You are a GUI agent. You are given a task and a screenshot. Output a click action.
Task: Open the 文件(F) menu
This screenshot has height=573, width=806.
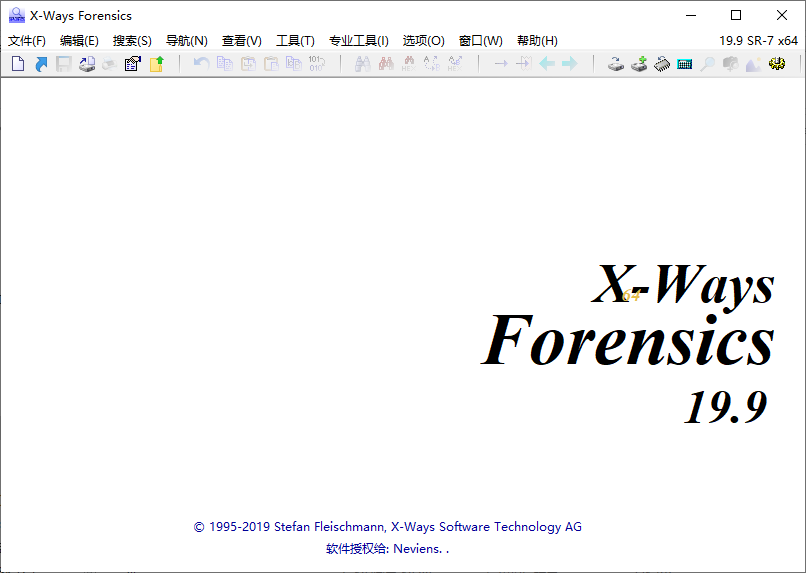click(27, 41)
